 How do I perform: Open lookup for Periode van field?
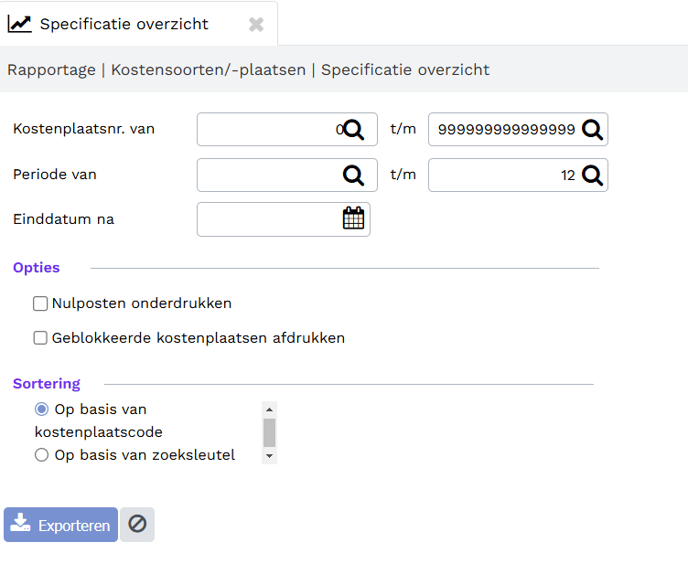tap(353, 175)
